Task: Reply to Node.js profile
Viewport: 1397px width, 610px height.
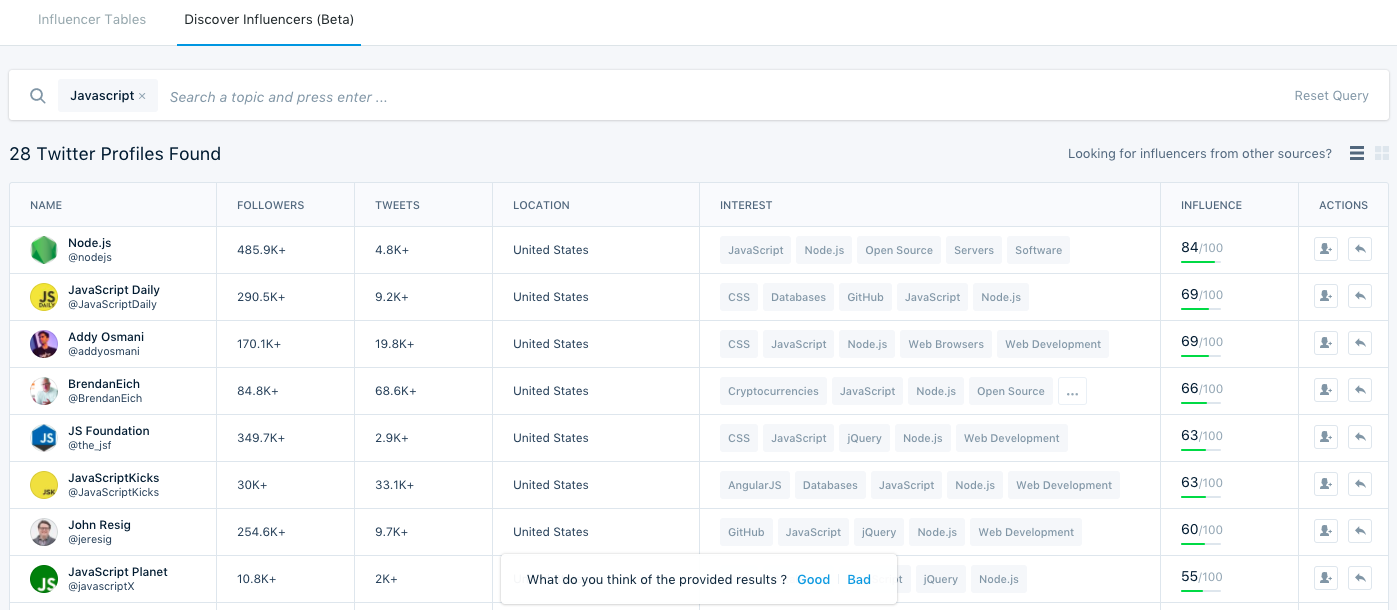Action: click(x=1360, y=249)
